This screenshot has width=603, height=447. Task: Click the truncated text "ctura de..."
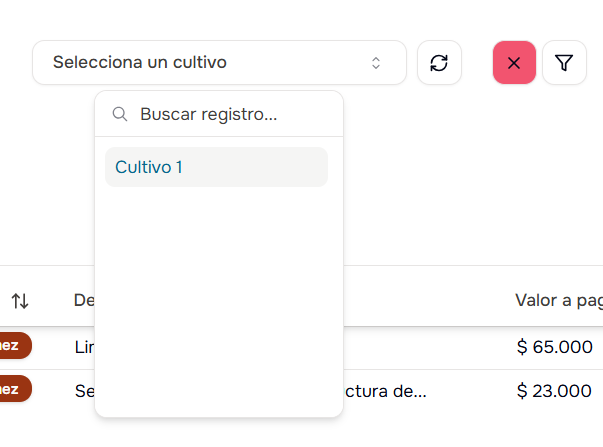click(386, 390)
